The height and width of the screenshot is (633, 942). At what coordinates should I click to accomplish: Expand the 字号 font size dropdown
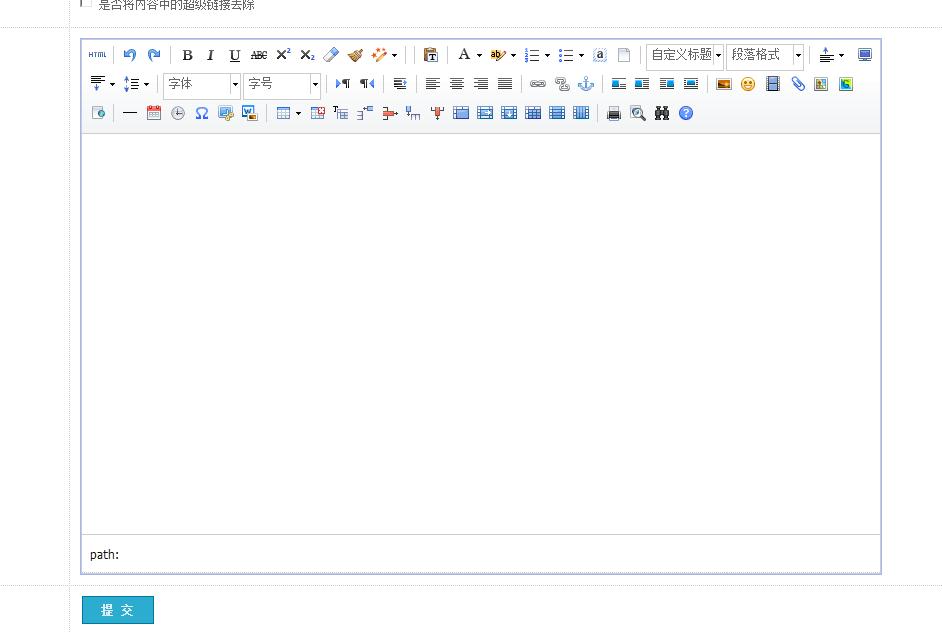coord(282,84)
